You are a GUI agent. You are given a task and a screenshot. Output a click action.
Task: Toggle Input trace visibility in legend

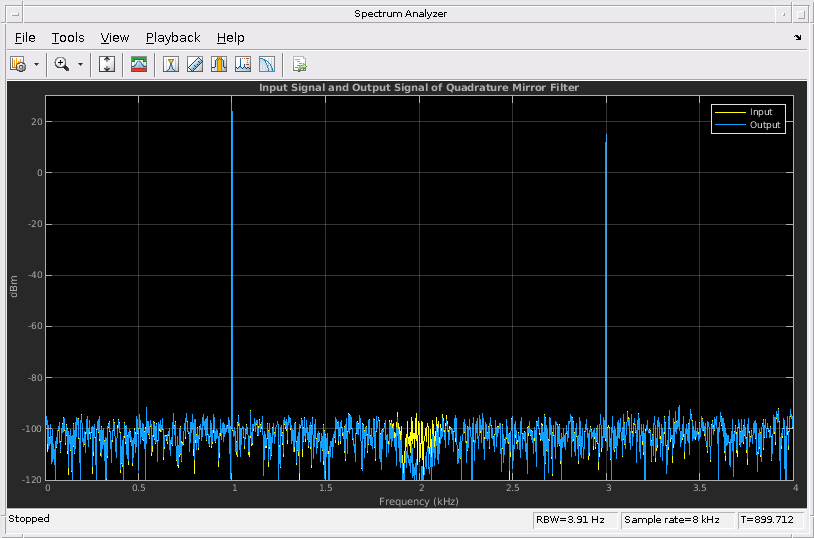[760, 112]
